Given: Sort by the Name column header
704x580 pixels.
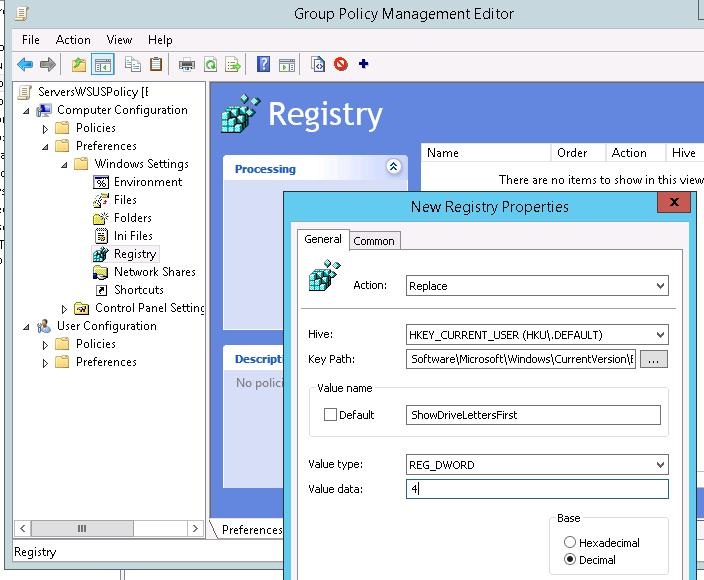Looking at the screenshot, I should tap(485, 153).
